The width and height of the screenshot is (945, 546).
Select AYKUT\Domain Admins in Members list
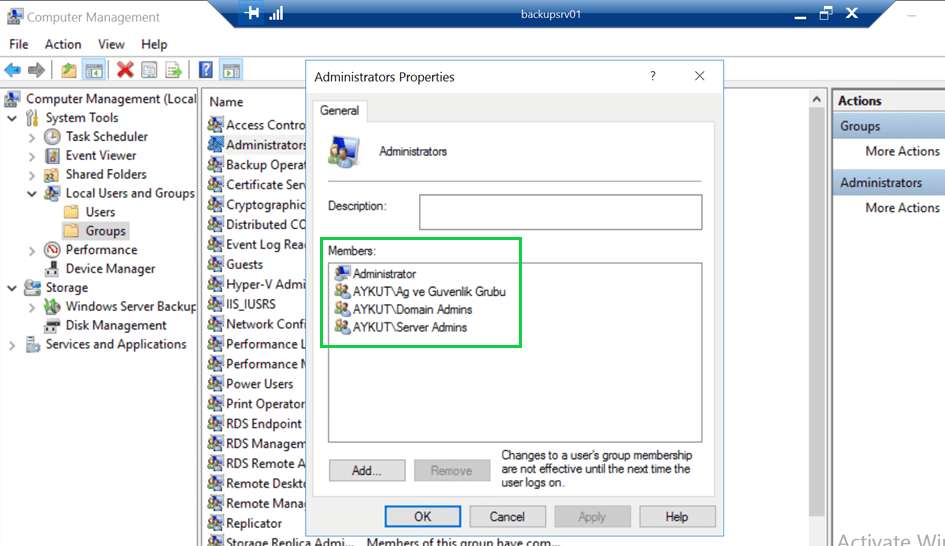point(410,309)
